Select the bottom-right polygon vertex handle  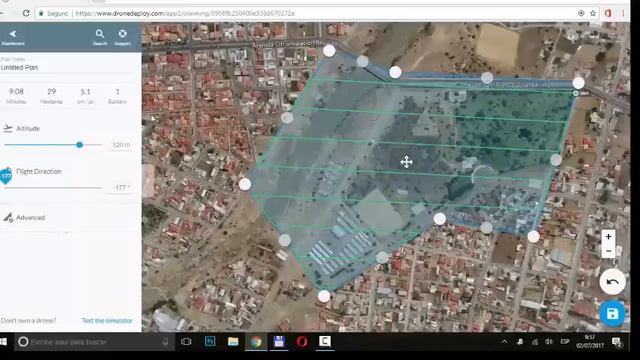point(533,236)
